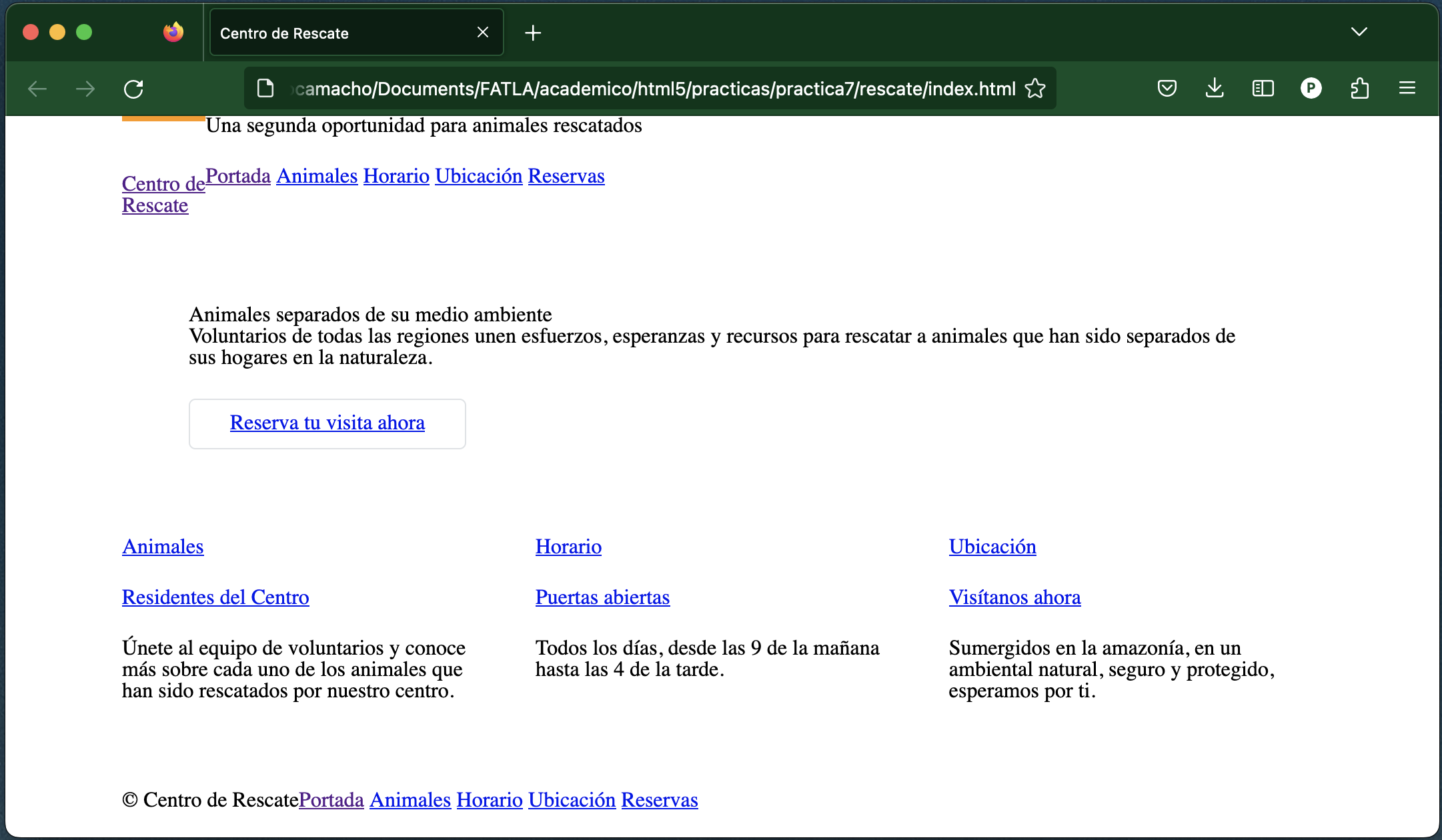Bookmark this page with the star icon
1442x840 pixels.
(1035, 88)
